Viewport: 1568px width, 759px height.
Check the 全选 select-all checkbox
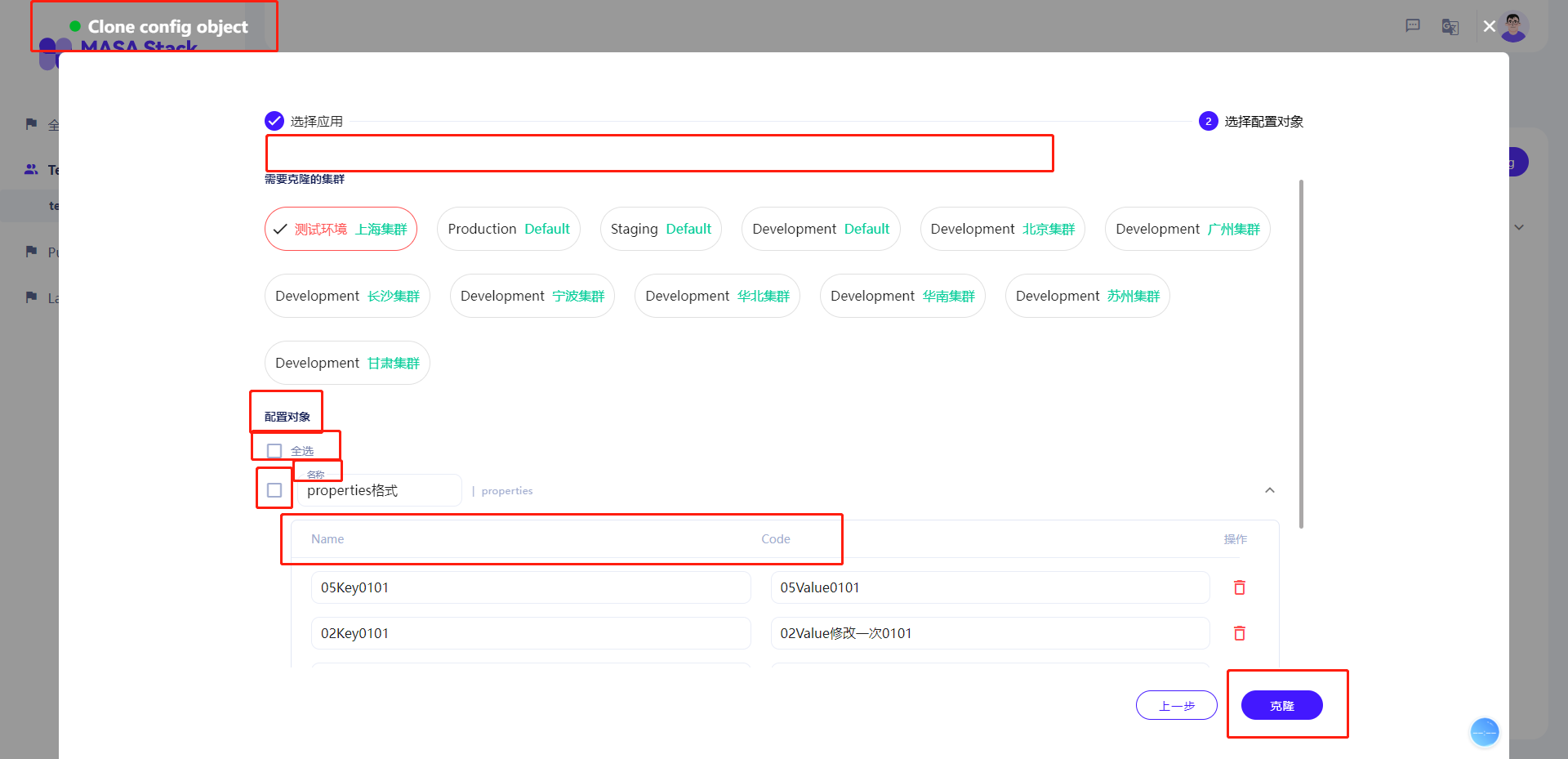(x=274, y=450)
